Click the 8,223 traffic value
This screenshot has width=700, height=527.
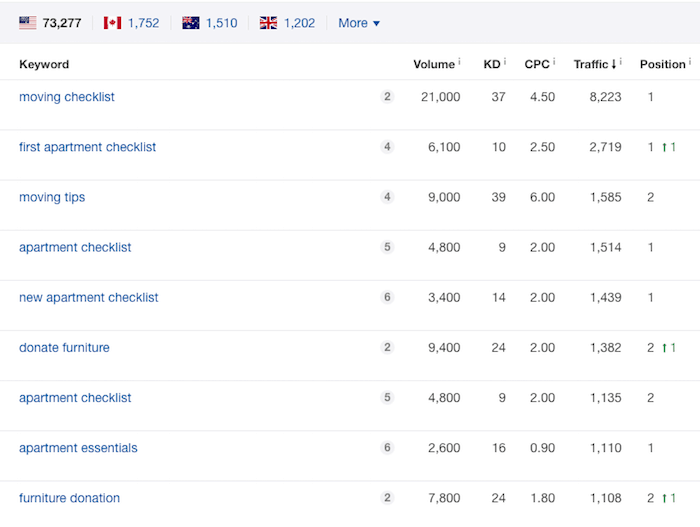pyautogui.click(x=605, y=97)
